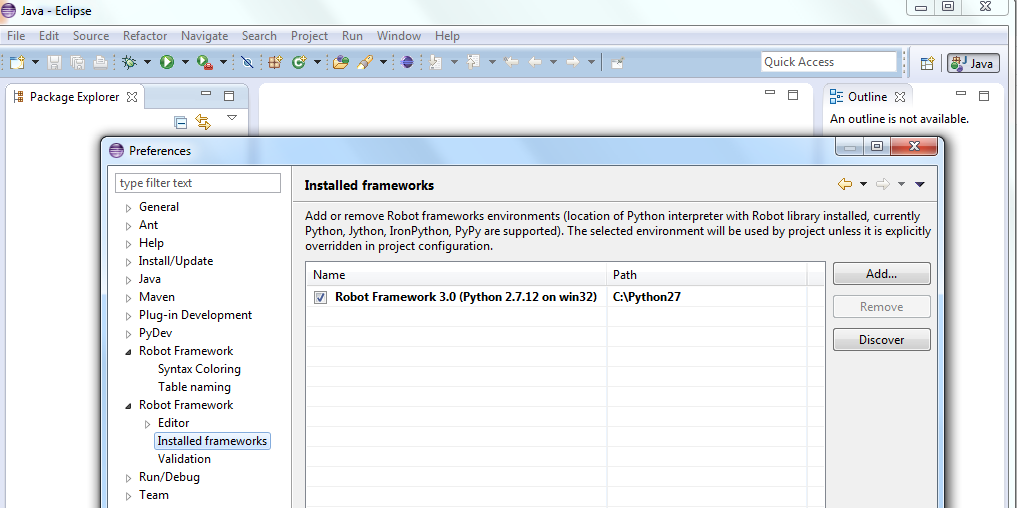Click grey Forward arrow in Preferences dialog
The height and width of the screenshot is (508, 1017).
click(882, 184)
